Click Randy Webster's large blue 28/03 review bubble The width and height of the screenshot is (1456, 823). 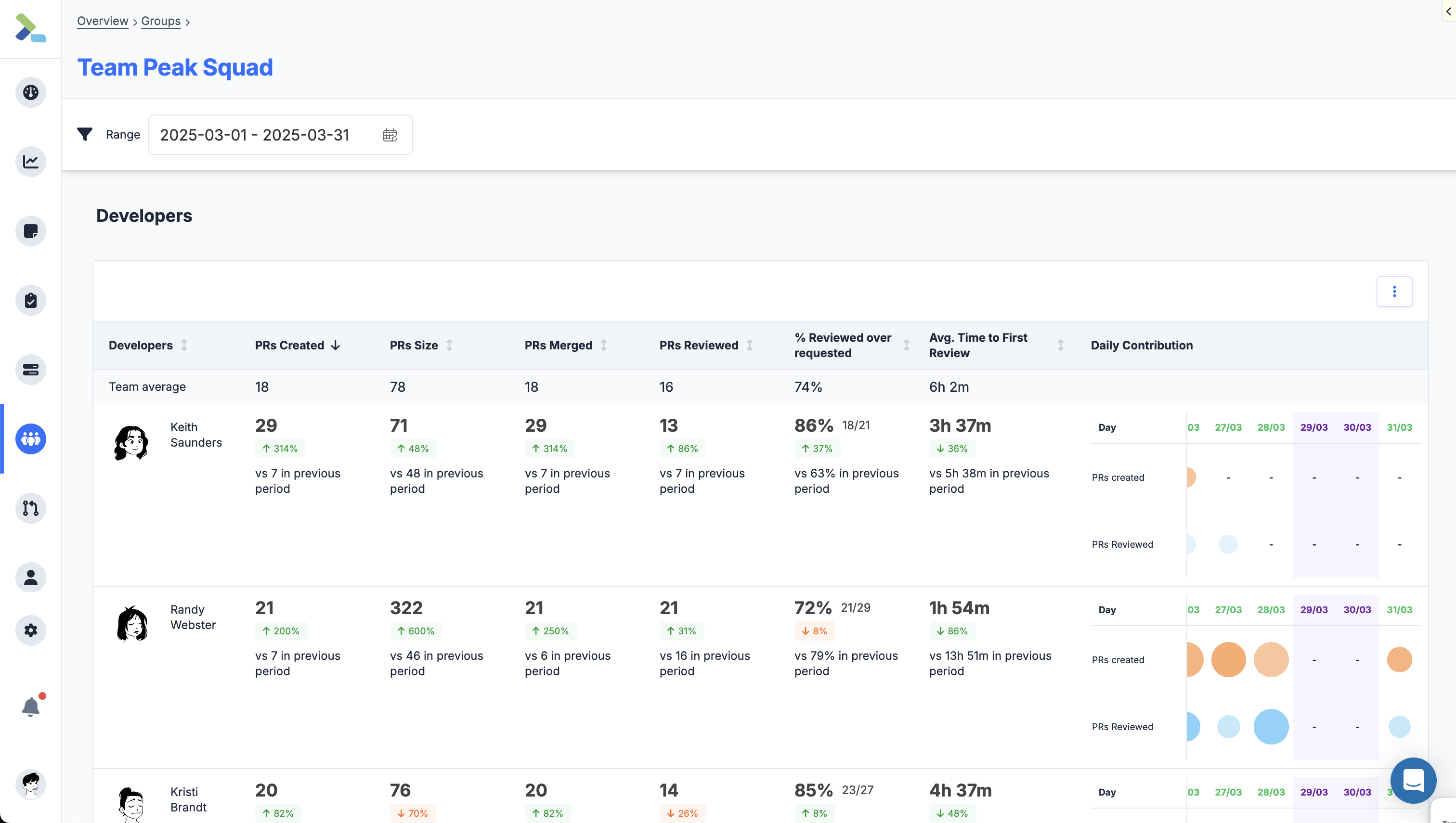1271,726
